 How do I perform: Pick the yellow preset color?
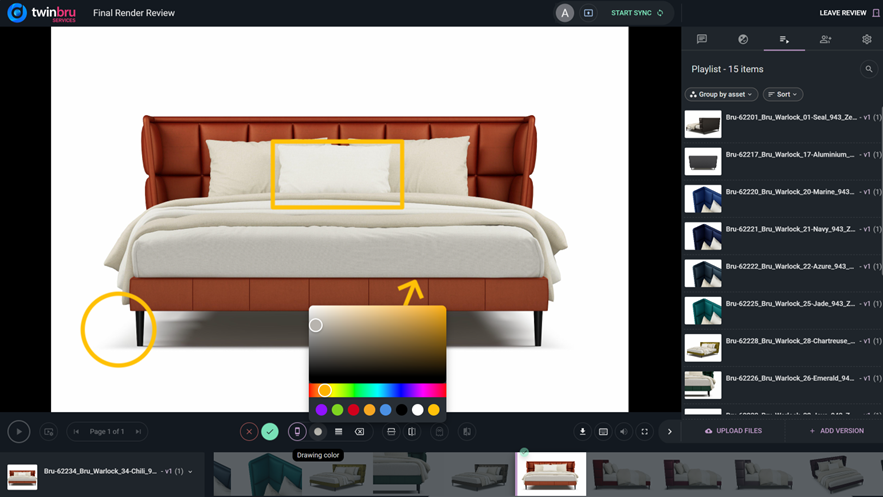coord(434,410)
